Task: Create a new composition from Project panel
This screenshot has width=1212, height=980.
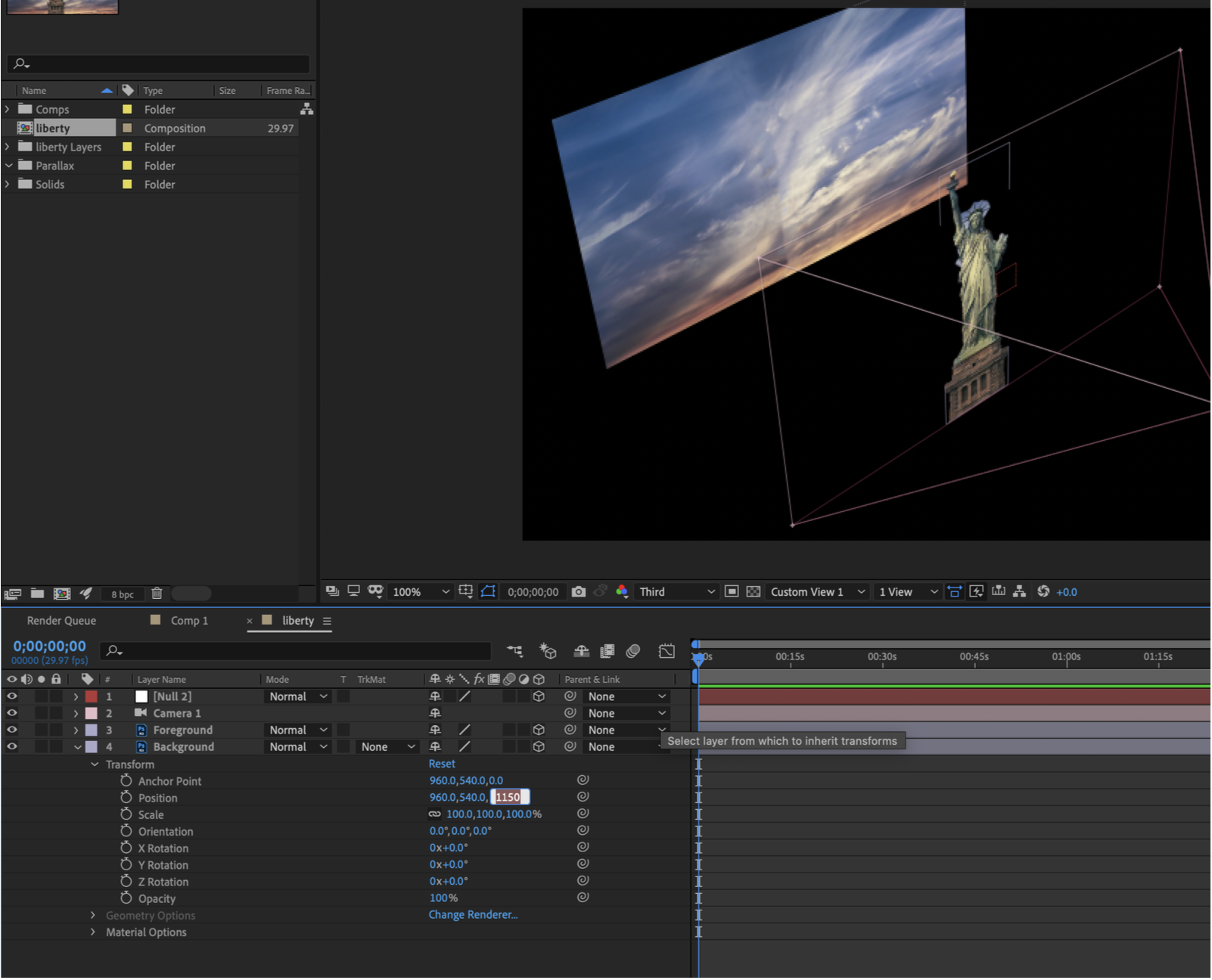Action: point(62,594)
